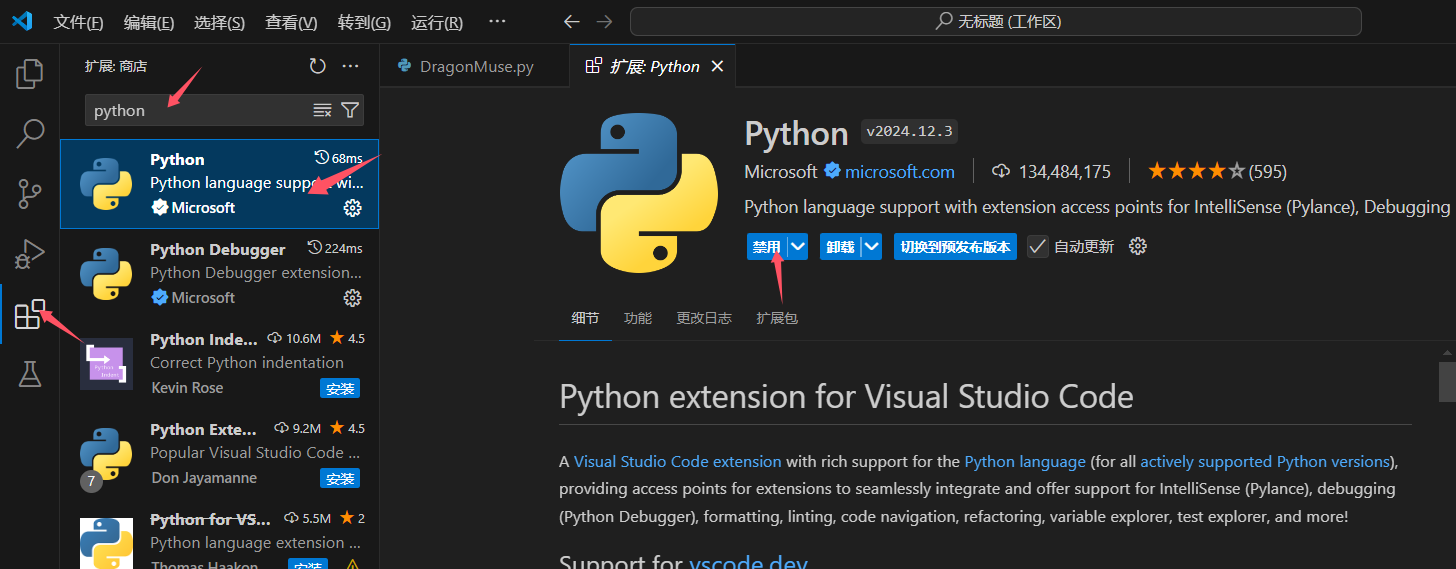Click the command center search box 无标题 (工作区)
This screenshot has width=1456, height=569.
[995, 21]
